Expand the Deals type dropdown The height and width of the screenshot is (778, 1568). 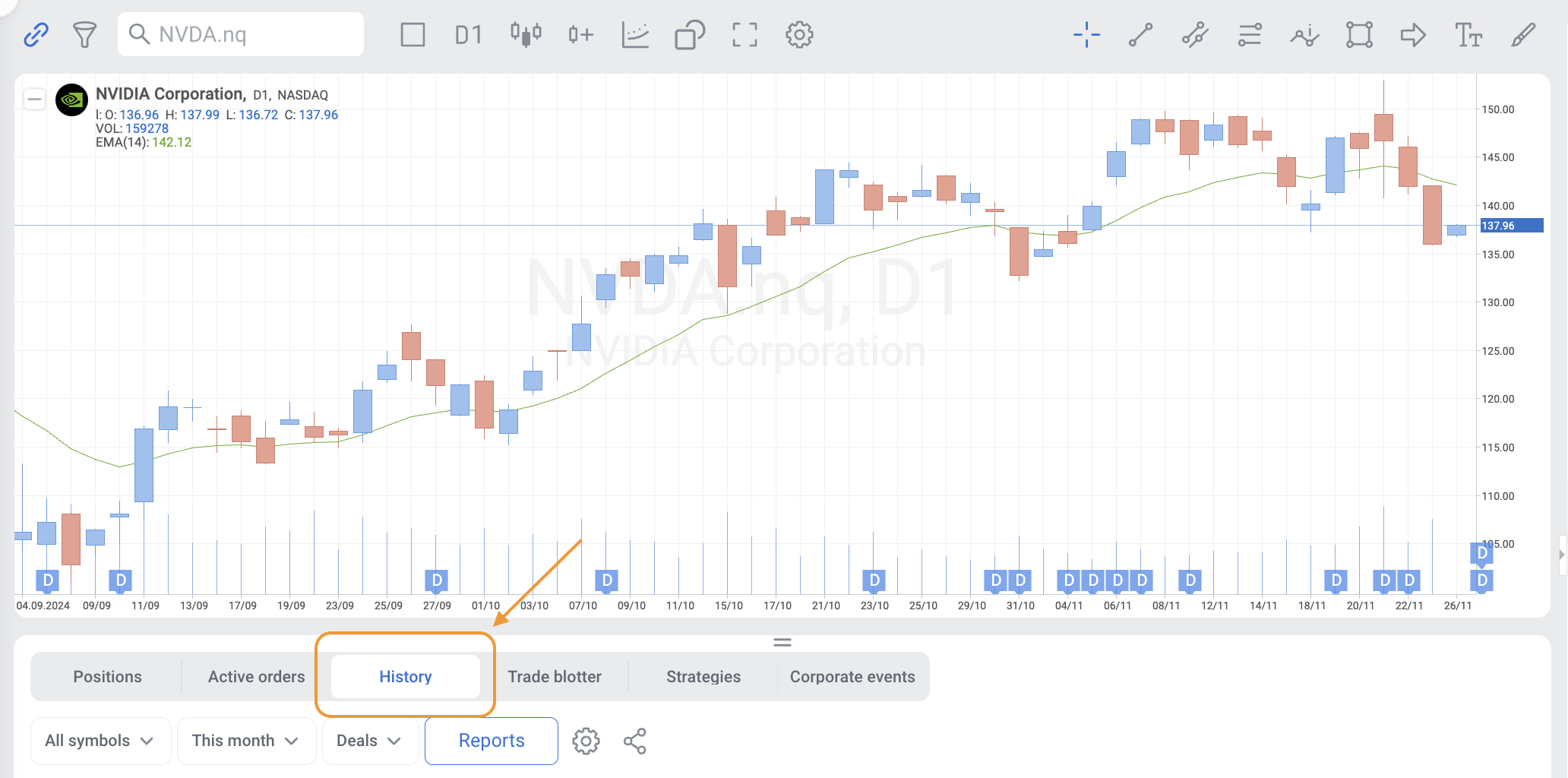tap(370, 741)
